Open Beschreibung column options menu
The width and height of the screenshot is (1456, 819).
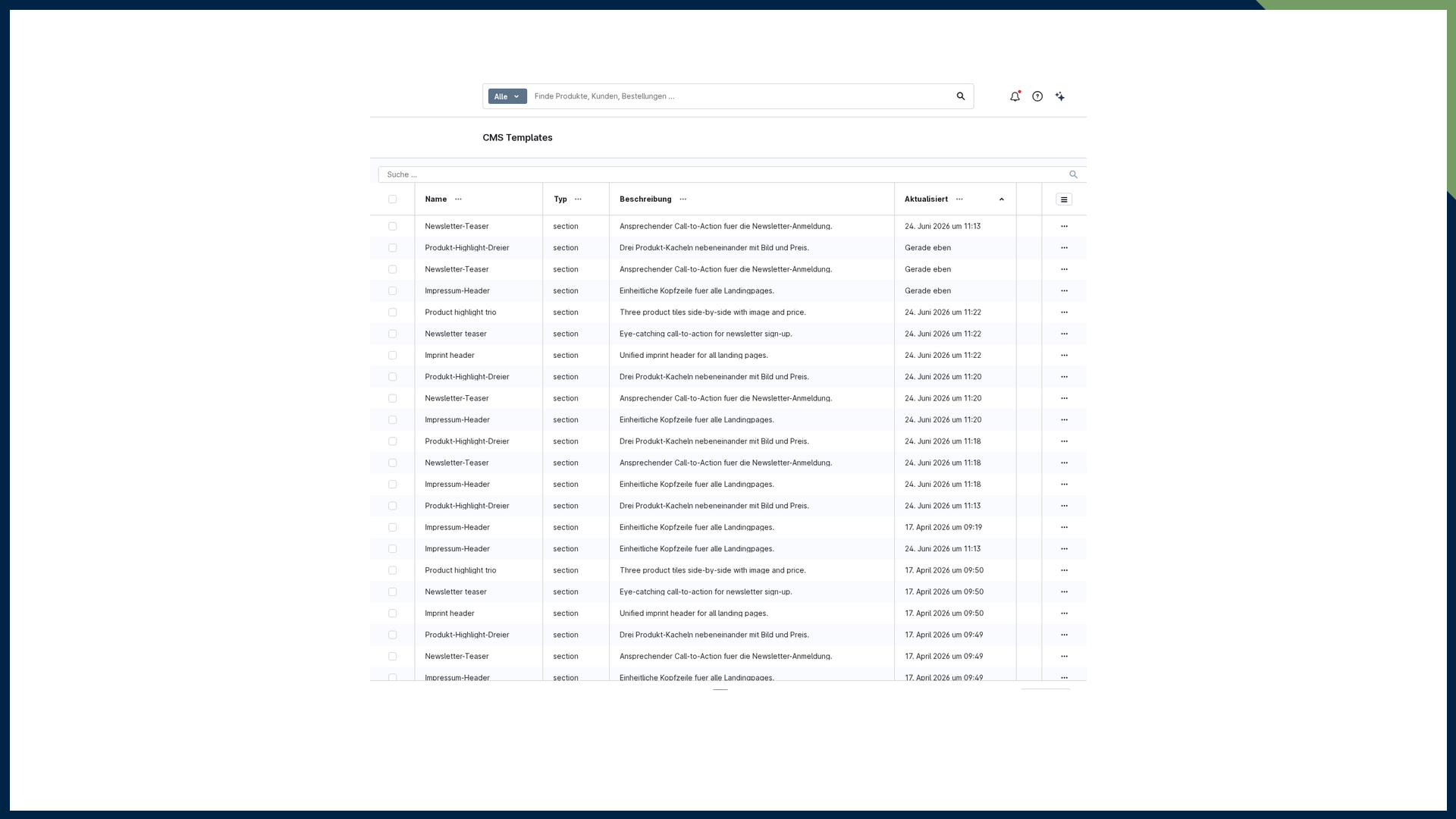pyautogui.click(x=683, y=199)
